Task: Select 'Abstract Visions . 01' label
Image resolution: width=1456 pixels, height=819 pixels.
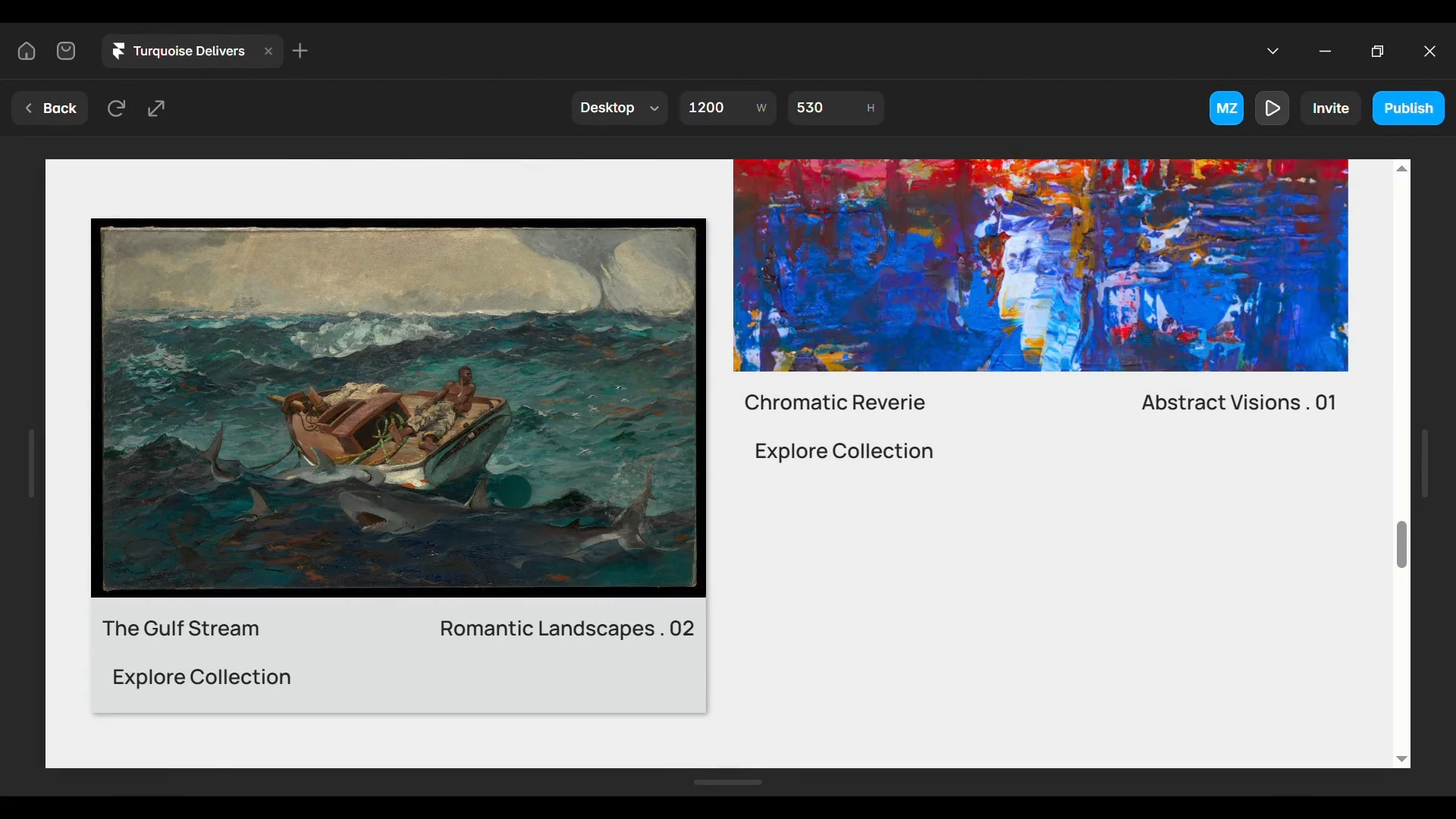Action: (x=1239, y=403)
